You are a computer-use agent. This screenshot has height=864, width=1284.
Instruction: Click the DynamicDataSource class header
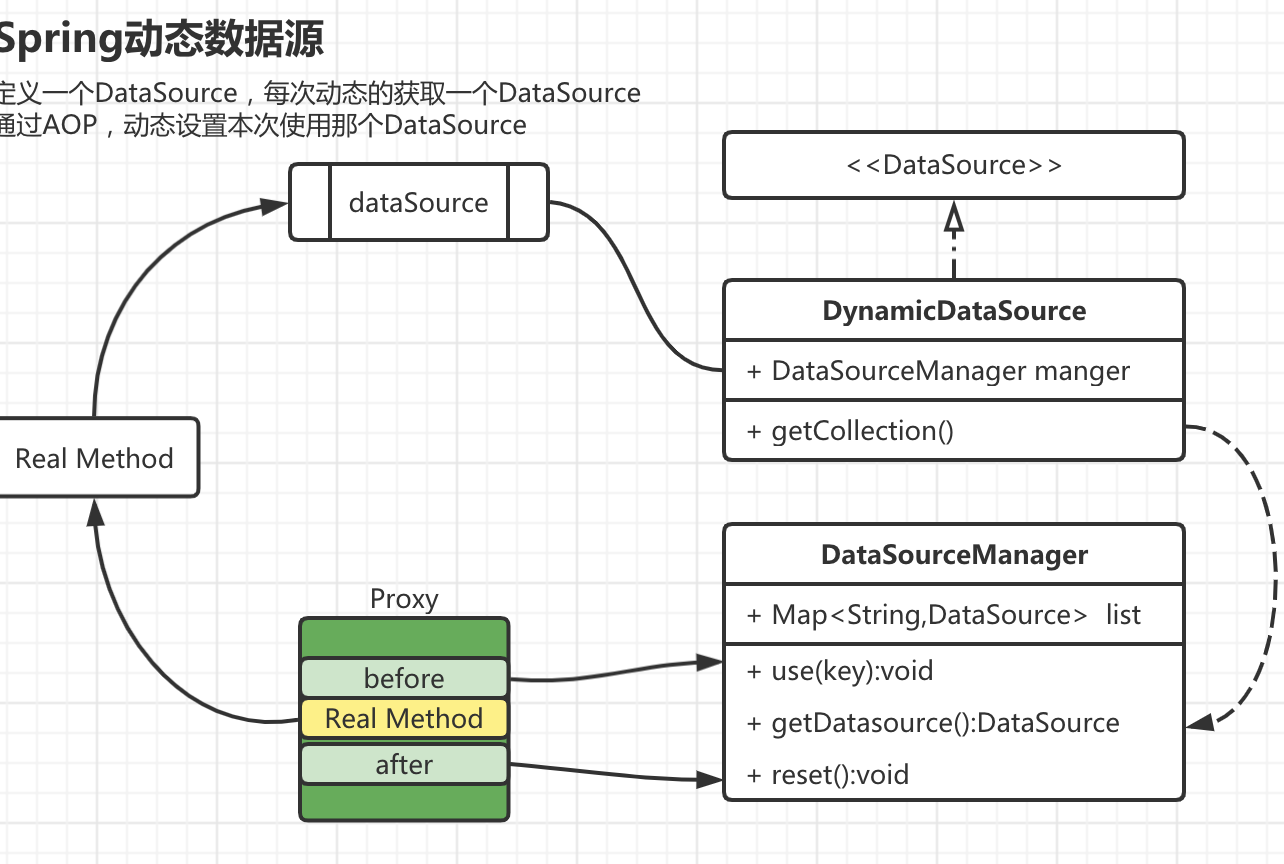point(954,311)
